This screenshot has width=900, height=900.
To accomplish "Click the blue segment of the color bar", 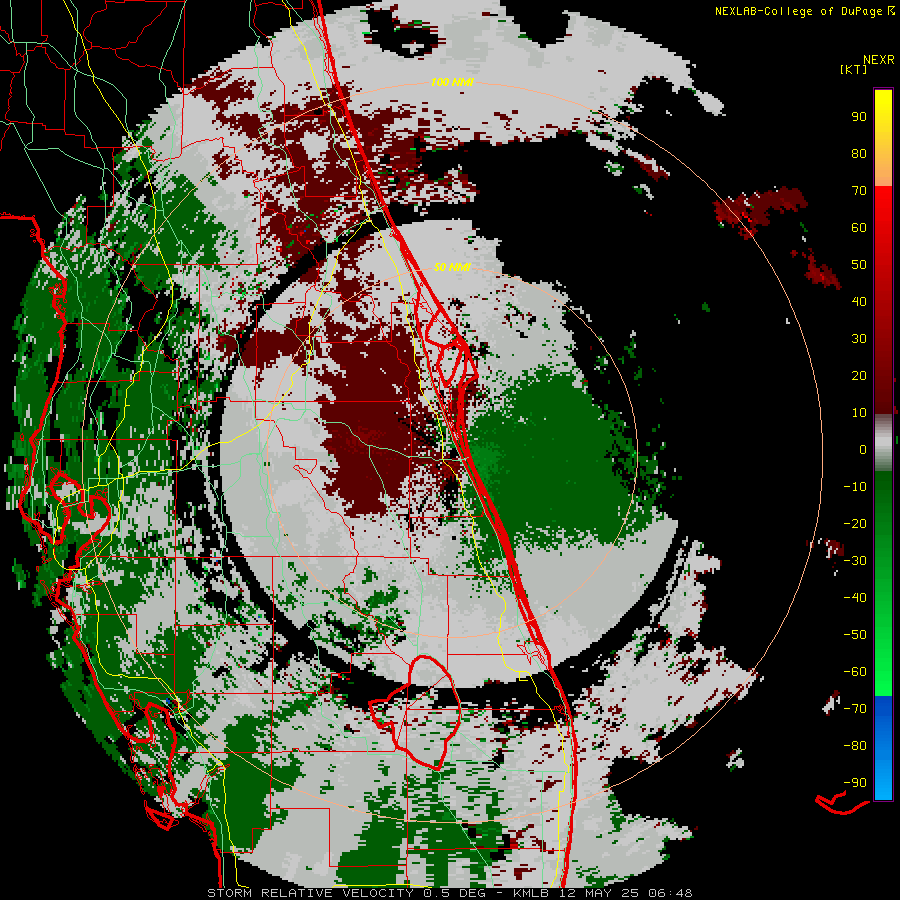I will 883,747.
